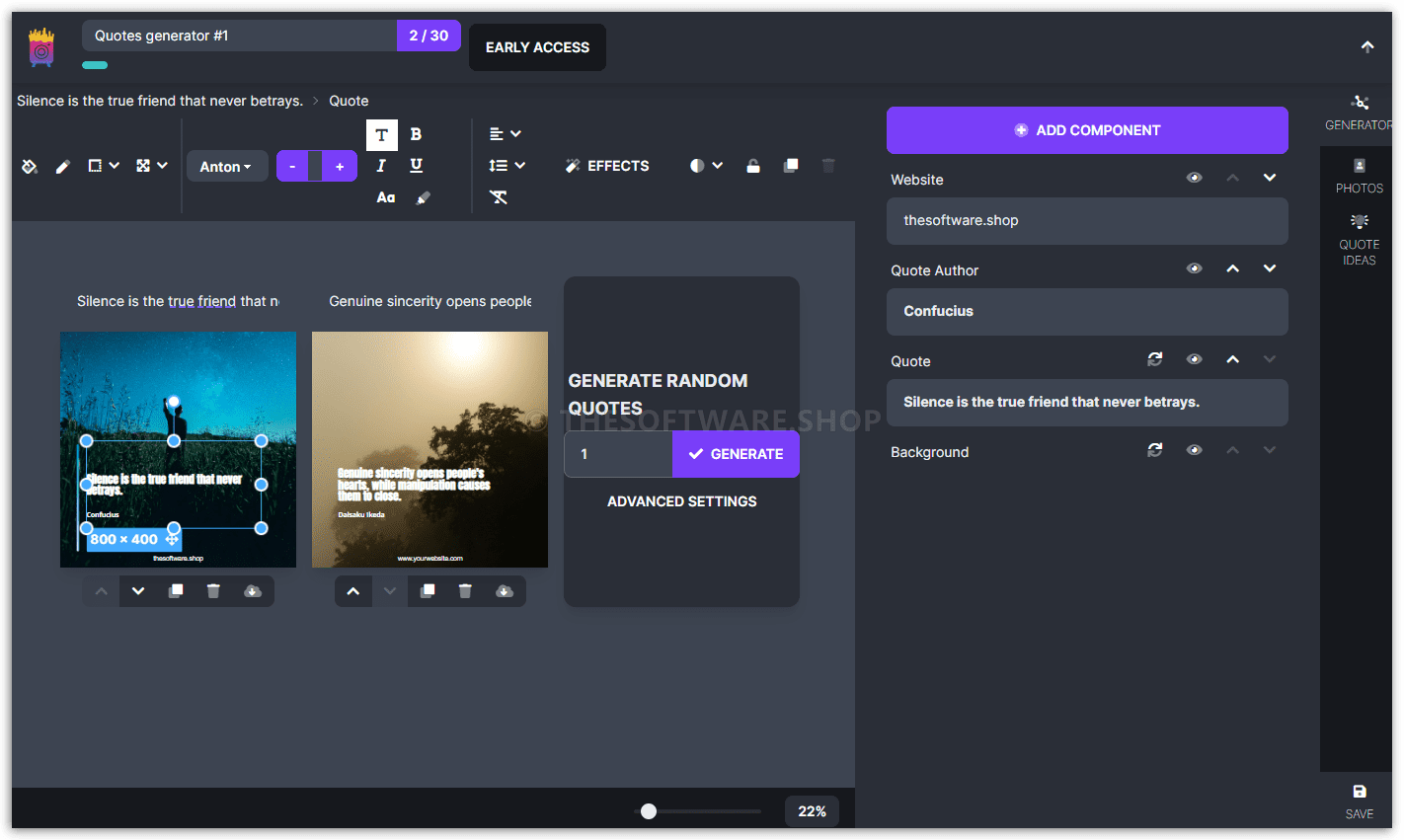This screenshot has width=1404, height=840.
Task: Edit the Quote Author field Confucius
Action: coord(1087,312)
